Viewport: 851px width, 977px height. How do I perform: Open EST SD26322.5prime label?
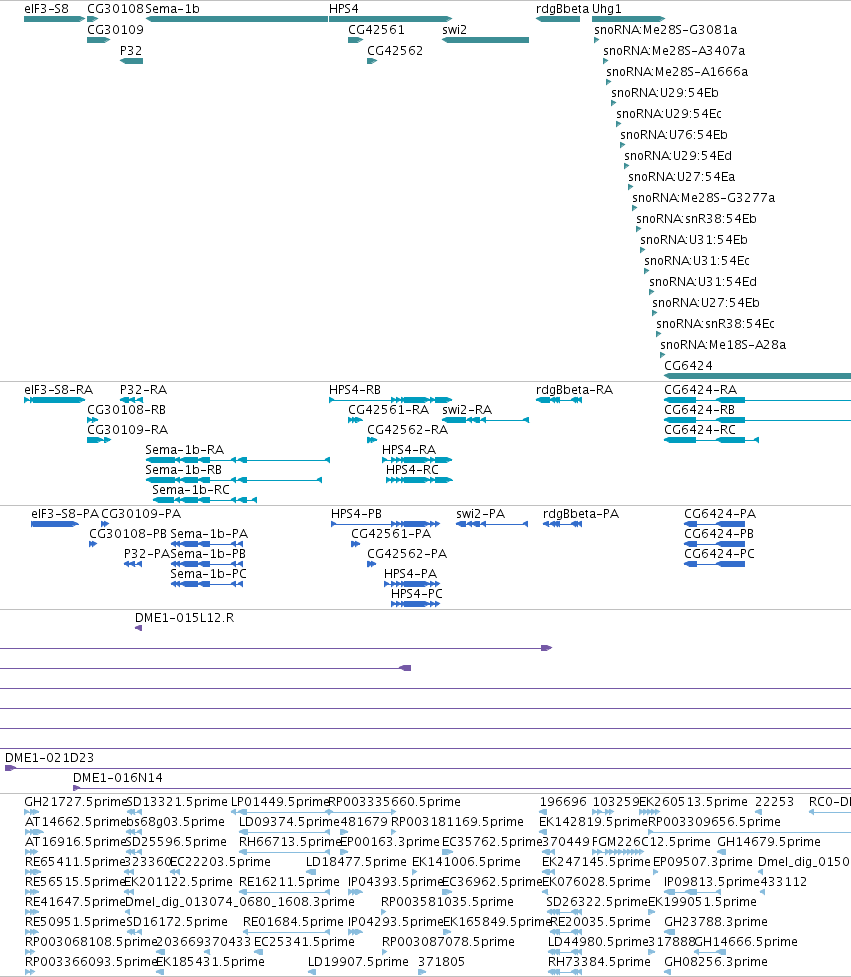click(x=597, y=902)
